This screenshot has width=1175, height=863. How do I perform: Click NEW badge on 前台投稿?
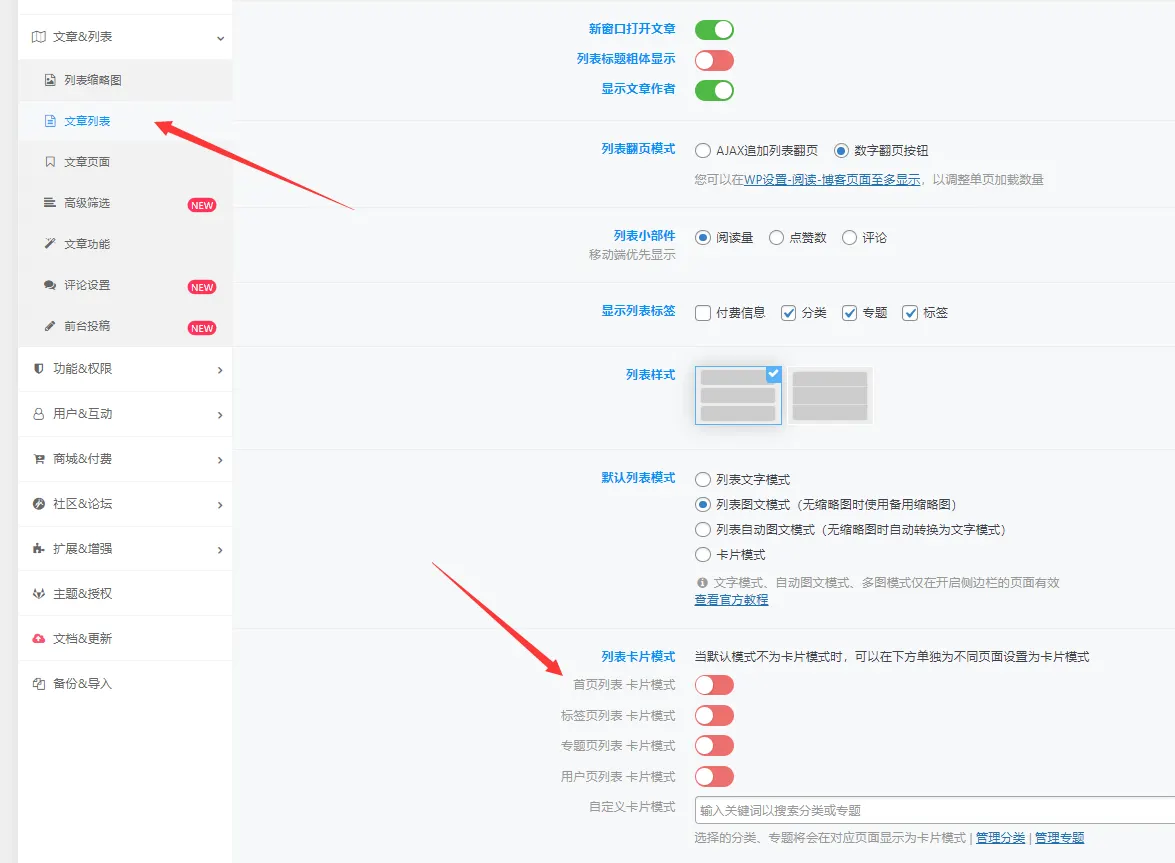coord(202,328)
